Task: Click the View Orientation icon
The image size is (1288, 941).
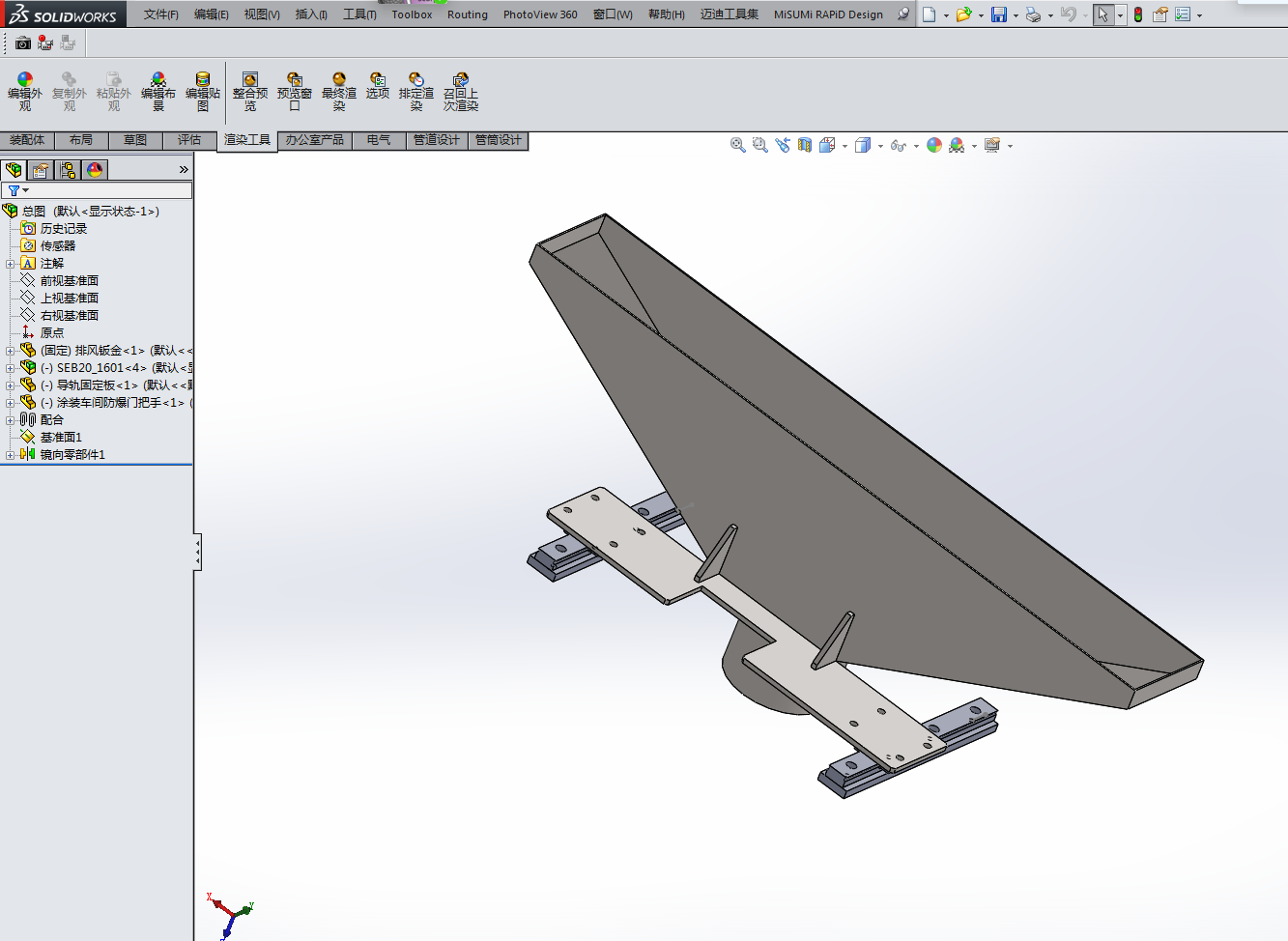Action: [x=827, y=145]
